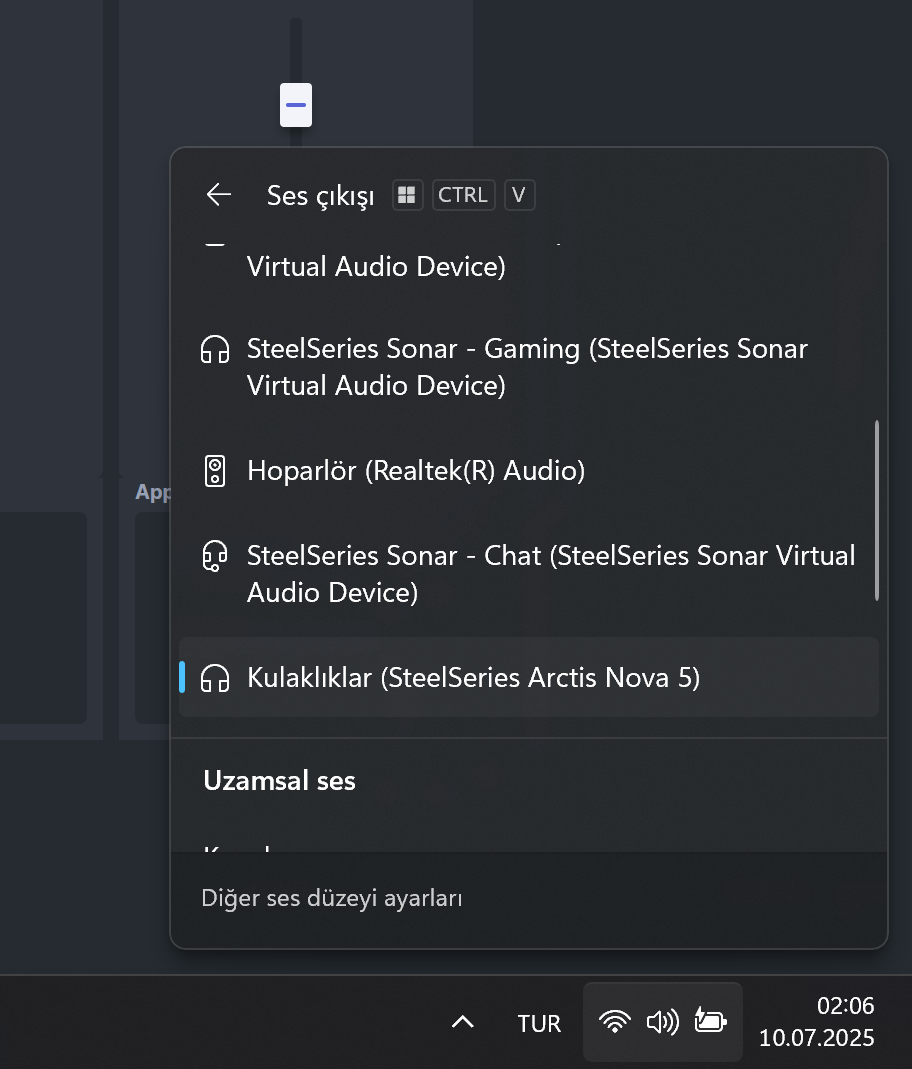
Task: Select the partially visible Virtual Audio Device entry
Action: pos(528,262)
